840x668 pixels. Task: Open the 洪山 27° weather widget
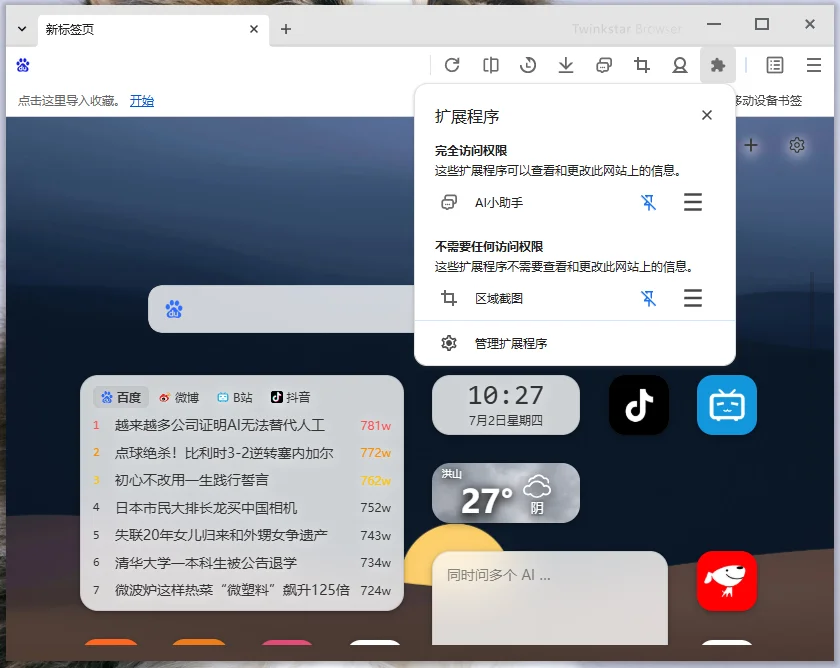(506, 493)
